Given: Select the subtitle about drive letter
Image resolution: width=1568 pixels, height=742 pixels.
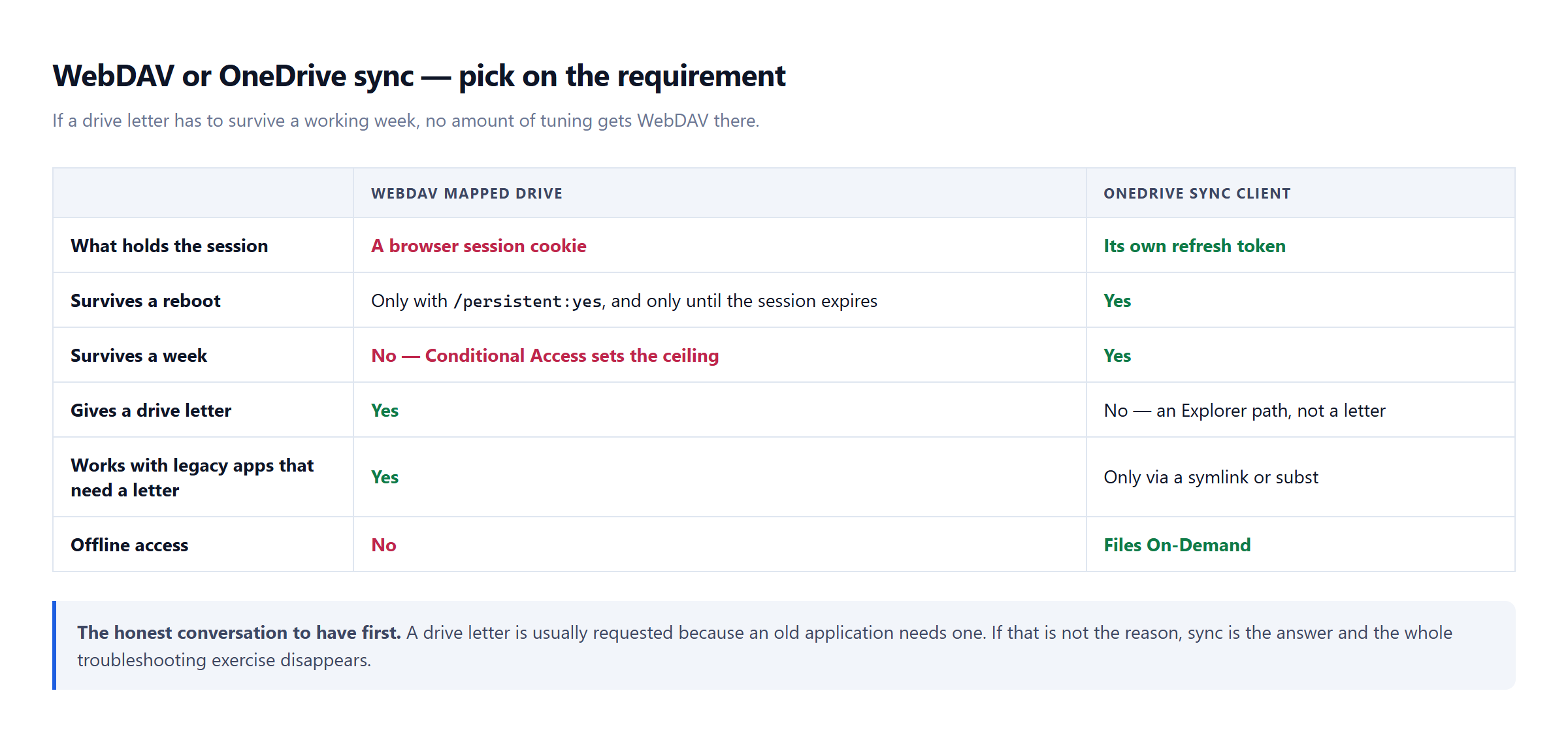Looking at the screenshot, I should point(406,121).
